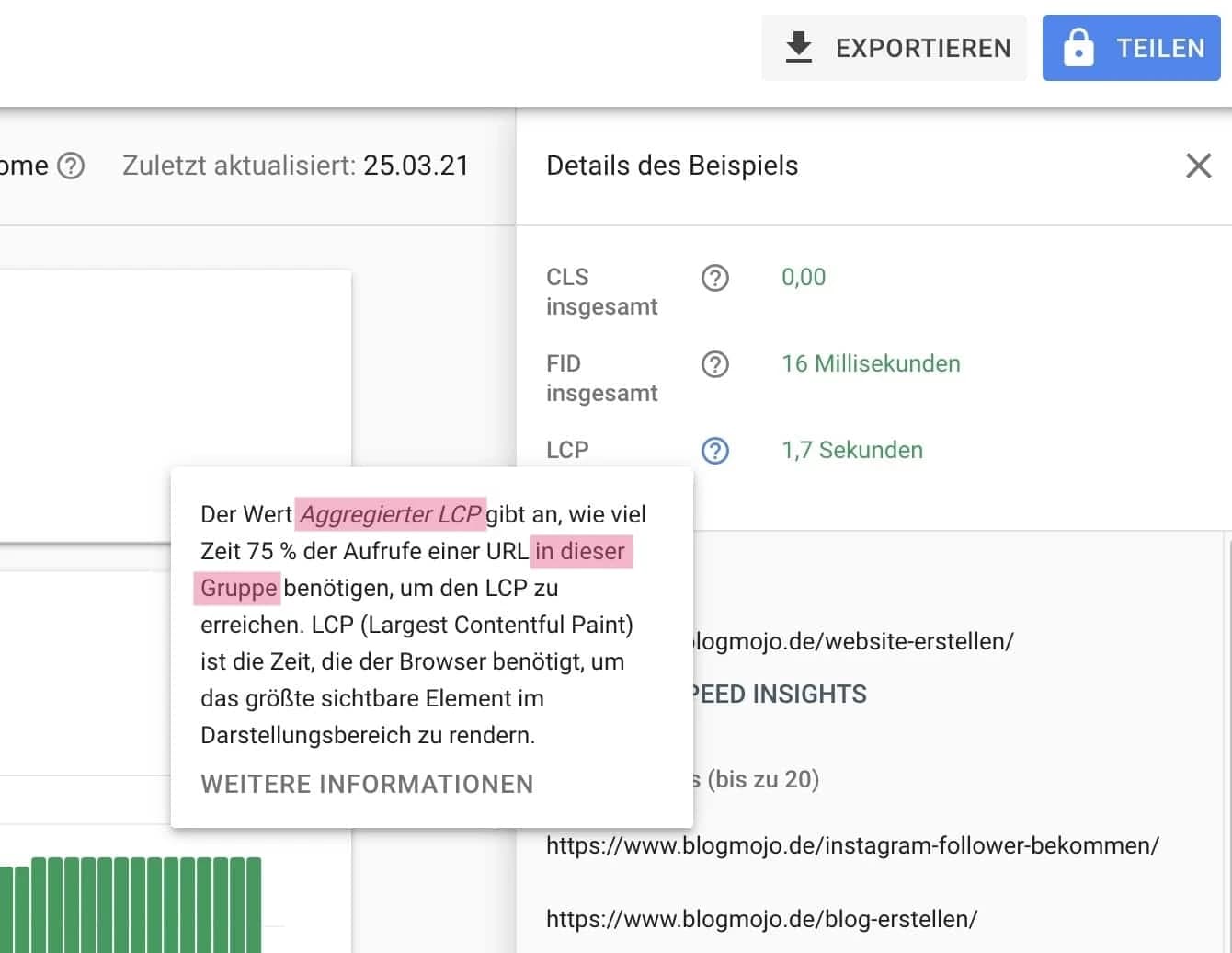The width and height of the screenshot is (1232, 953).
Task: Click the Zuletzt aktualisiert date 25.03.21
Action: tap(417, 166)
